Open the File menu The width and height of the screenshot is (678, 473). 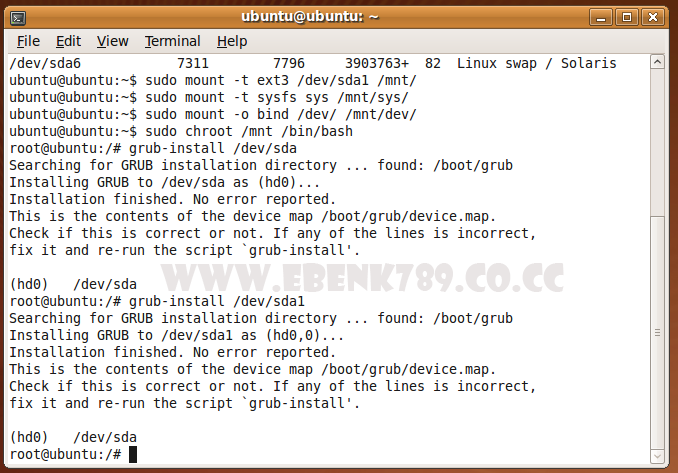(x=28, y=41)
